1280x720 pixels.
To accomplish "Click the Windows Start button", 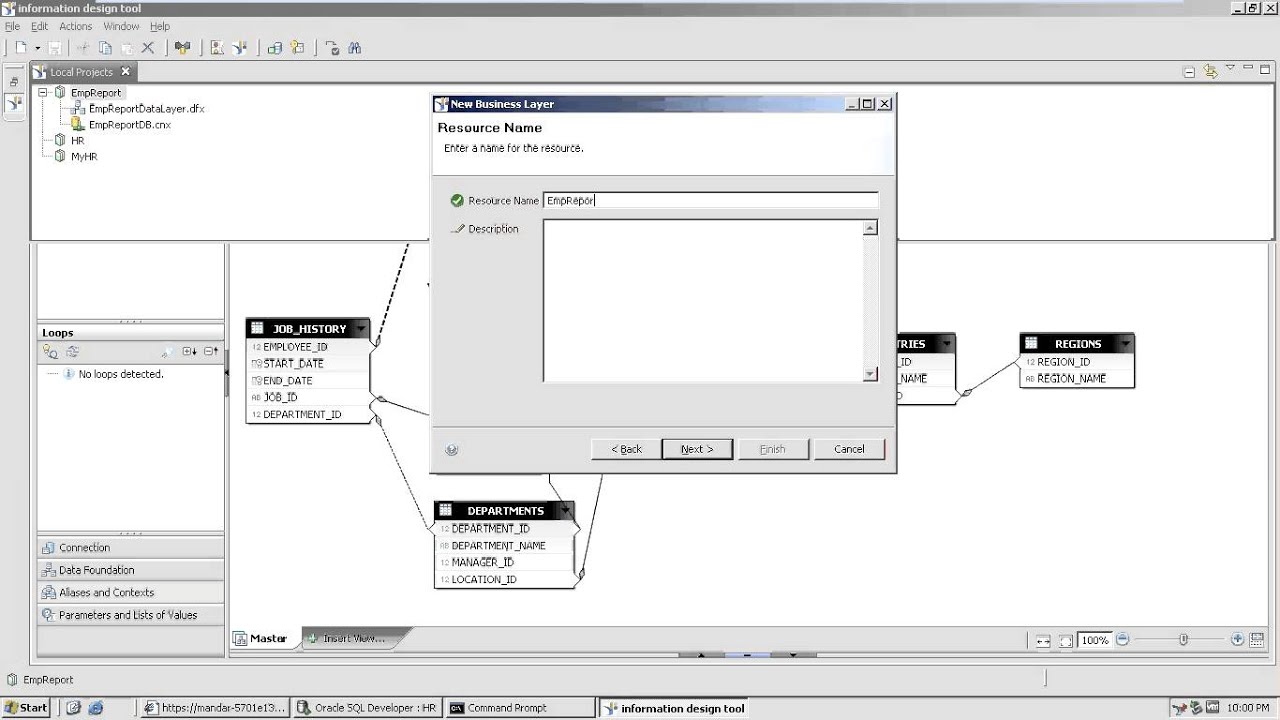I will tap(25, 707).
